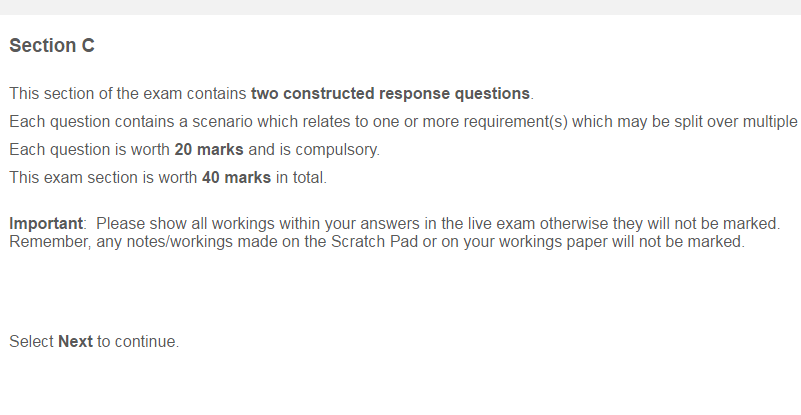801x415 pixels.
Task: Click the bold 'two constructed response questions' text
Action: 391,94
